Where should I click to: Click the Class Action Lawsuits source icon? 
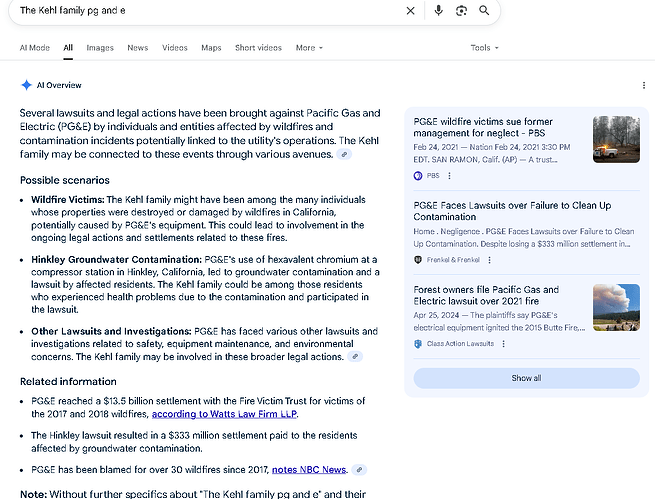click(x=418, y=344)
